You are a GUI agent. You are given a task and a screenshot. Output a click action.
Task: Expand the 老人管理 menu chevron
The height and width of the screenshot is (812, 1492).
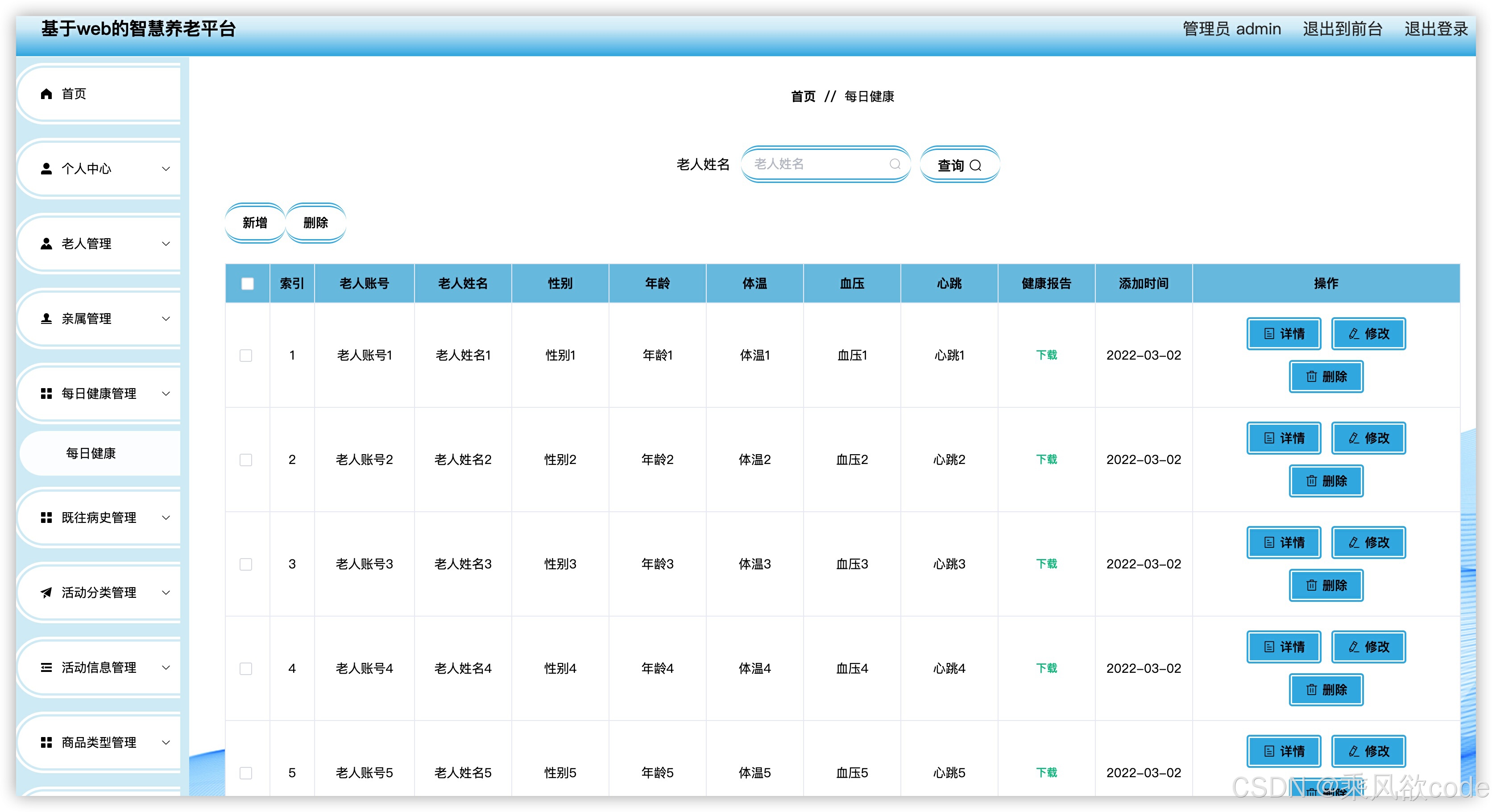pos(166,244)
